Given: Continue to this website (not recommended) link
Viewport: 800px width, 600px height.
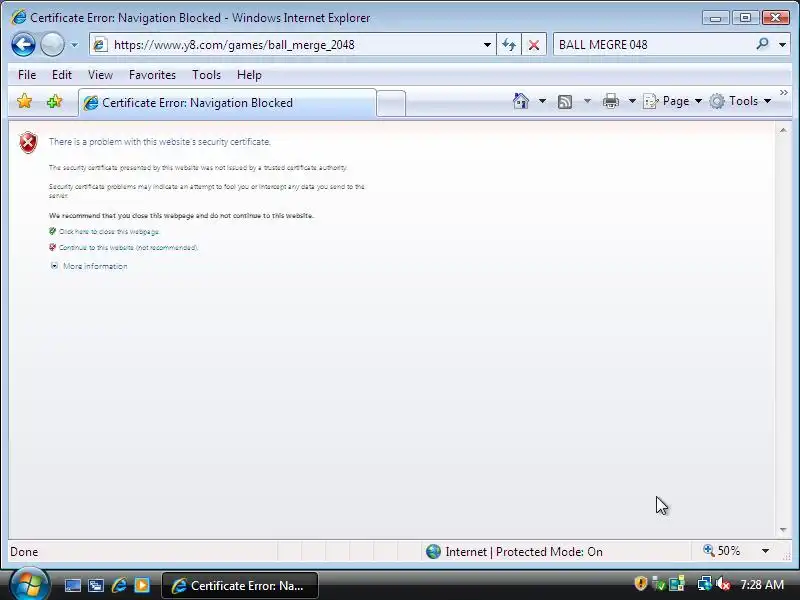Looking at the screenshot, I should 128,247.
